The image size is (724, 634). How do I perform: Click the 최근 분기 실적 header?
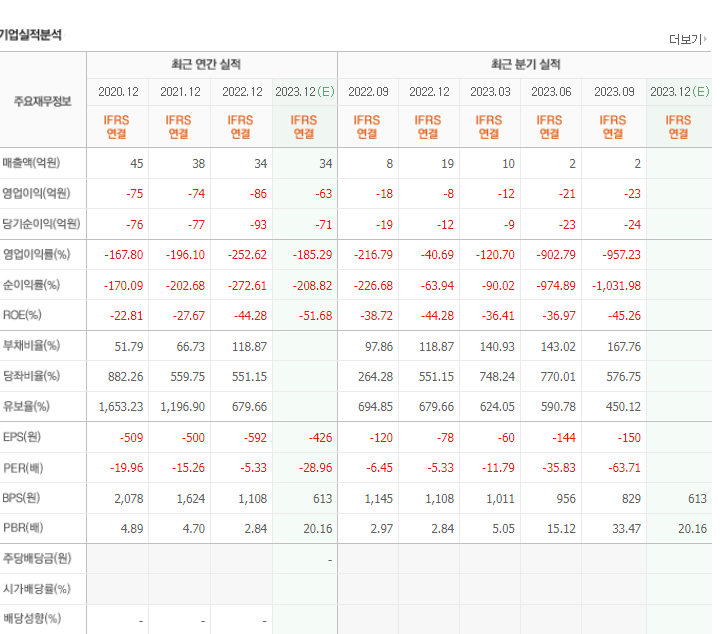pos(525,64)
